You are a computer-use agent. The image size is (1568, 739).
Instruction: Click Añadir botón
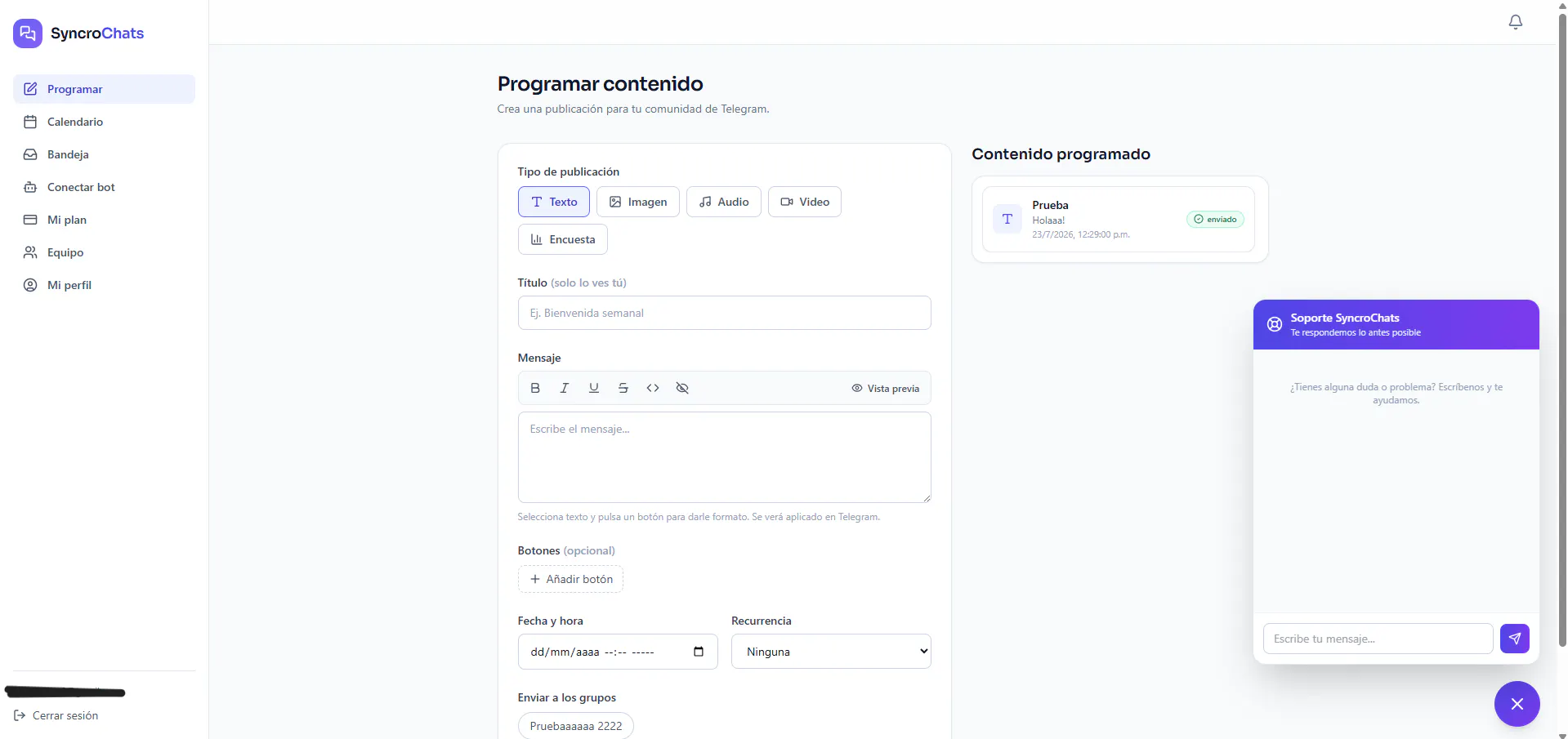[x=570, y=579]
